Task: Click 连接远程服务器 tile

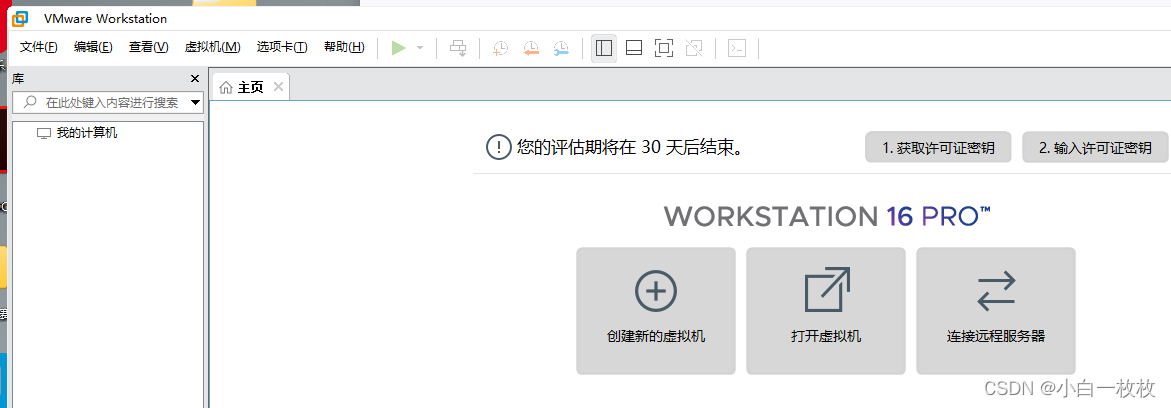Action: click(x=996, y=311)
